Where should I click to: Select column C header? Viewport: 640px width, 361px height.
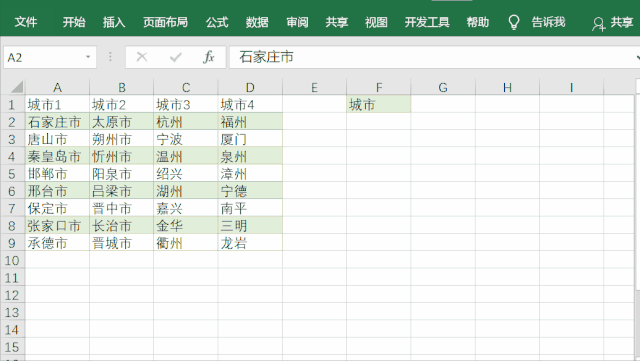click(186, 87)
